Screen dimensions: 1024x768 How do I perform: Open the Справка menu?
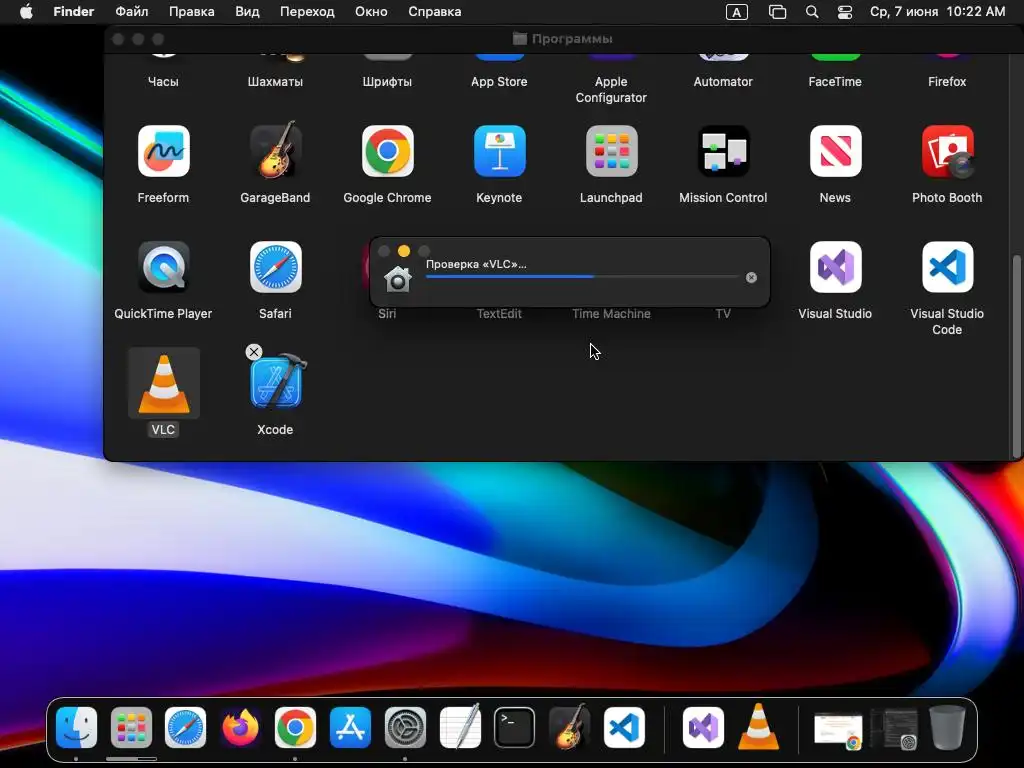434,12
